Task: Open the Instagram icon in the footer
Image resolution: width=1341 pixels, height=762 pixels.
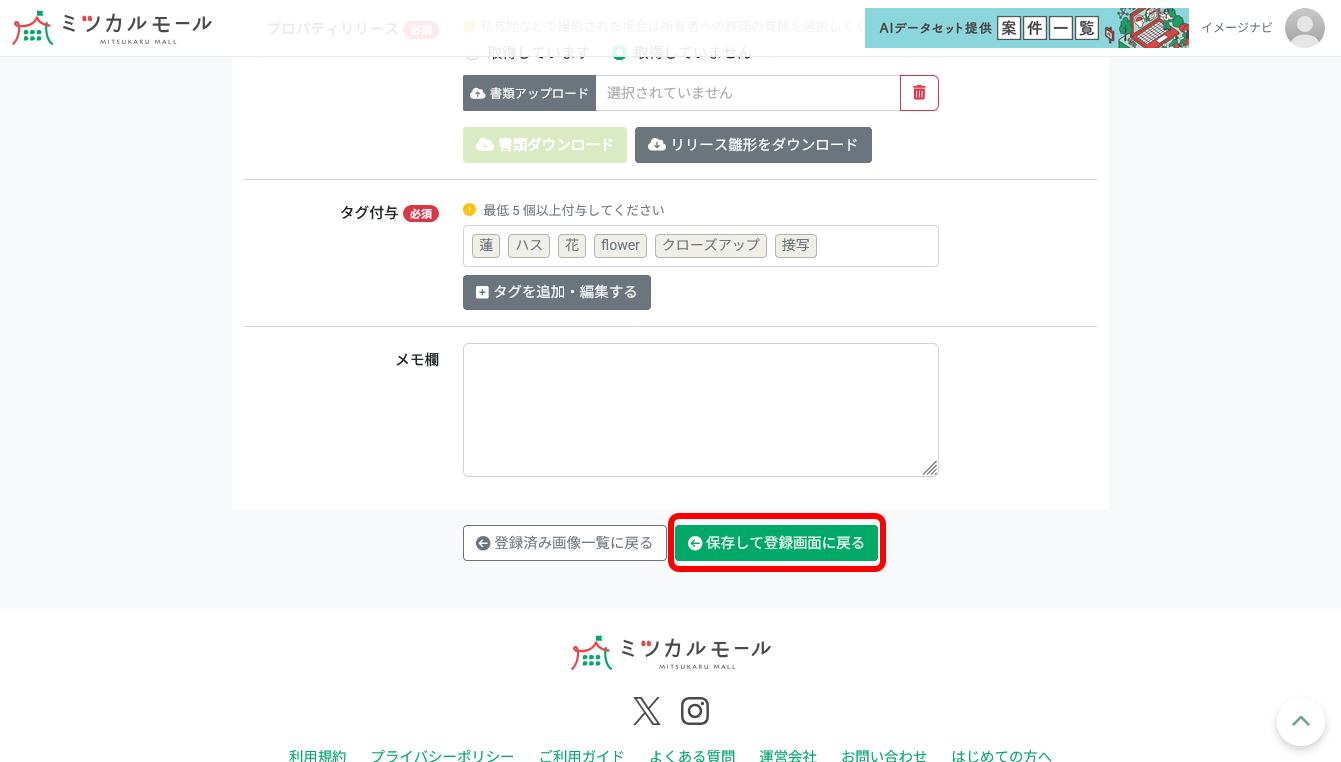Action: point(695,711)
